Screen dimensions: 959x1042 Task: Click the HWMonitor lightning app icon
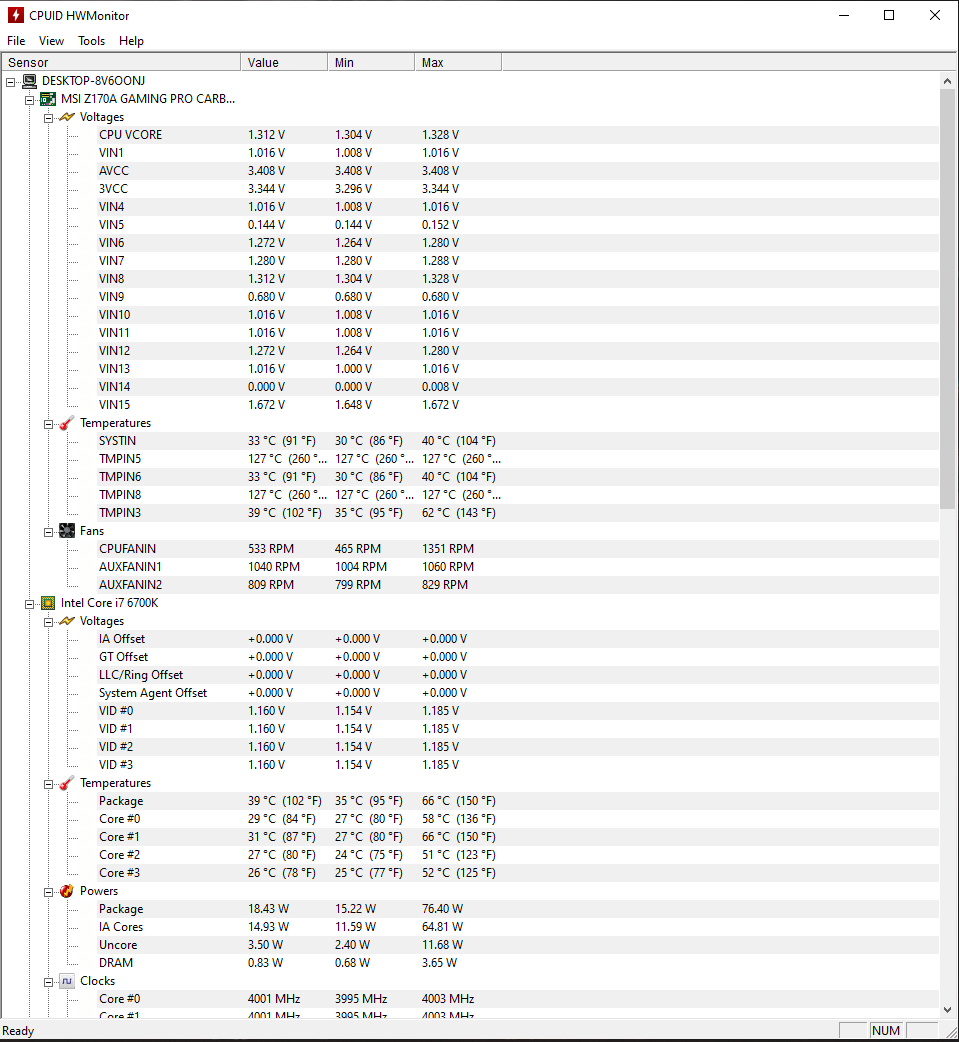click(x=15, y=15)
